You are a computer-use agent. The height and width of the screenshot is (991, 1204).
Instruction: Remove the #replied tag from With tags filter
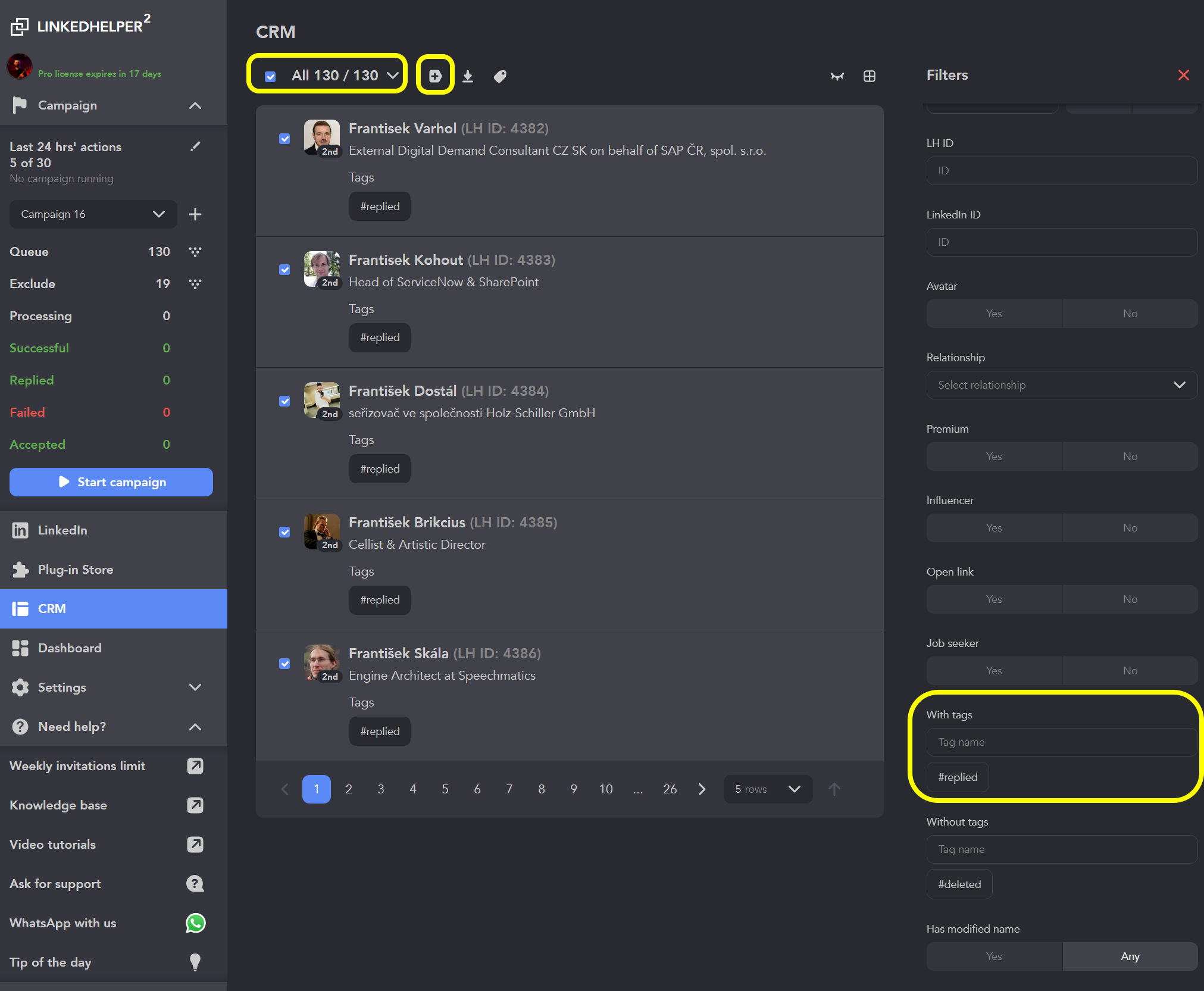pos(958,777)
